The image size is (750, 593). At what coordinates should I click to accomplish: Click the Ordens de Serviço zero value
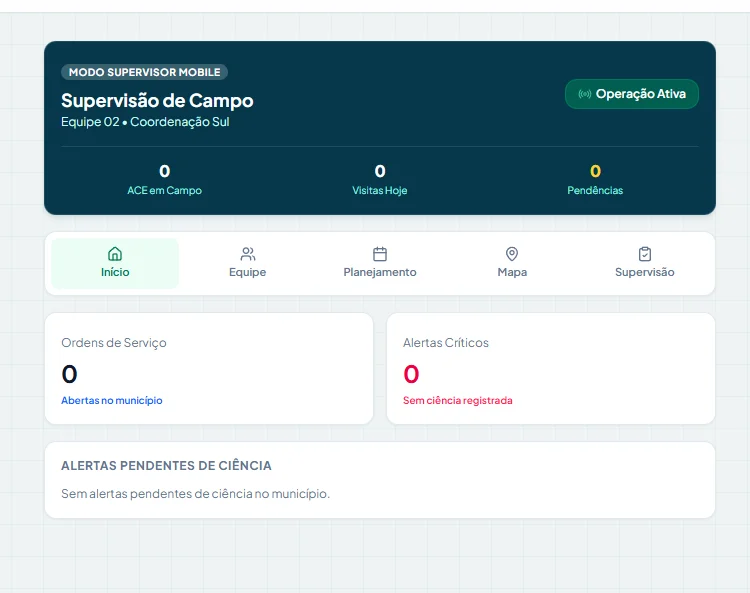[x=69, y=374]
